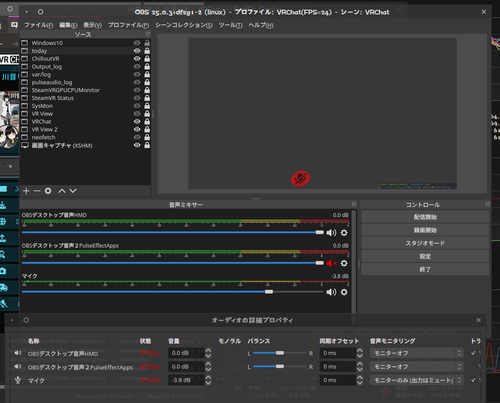This screenshot has width=500, height=403.
Task: Toggle the lock on the SteamVRGPUCPUMonitor source
Action: tap(147, 90)
